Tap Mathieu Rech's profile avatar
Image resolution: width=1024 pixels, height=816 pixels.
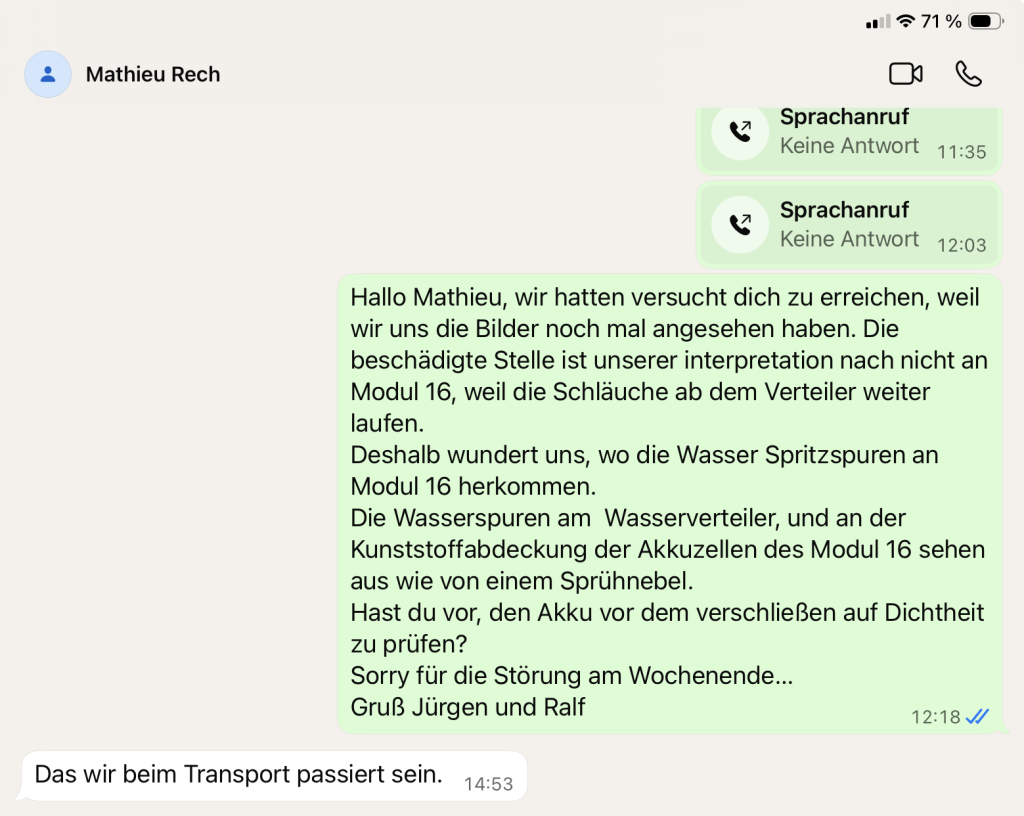[48, 74]
